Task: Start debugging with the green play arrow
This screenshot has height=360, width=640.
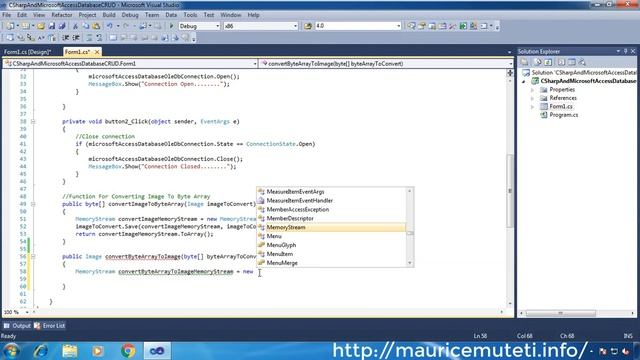Action: (x=171, y=26)
